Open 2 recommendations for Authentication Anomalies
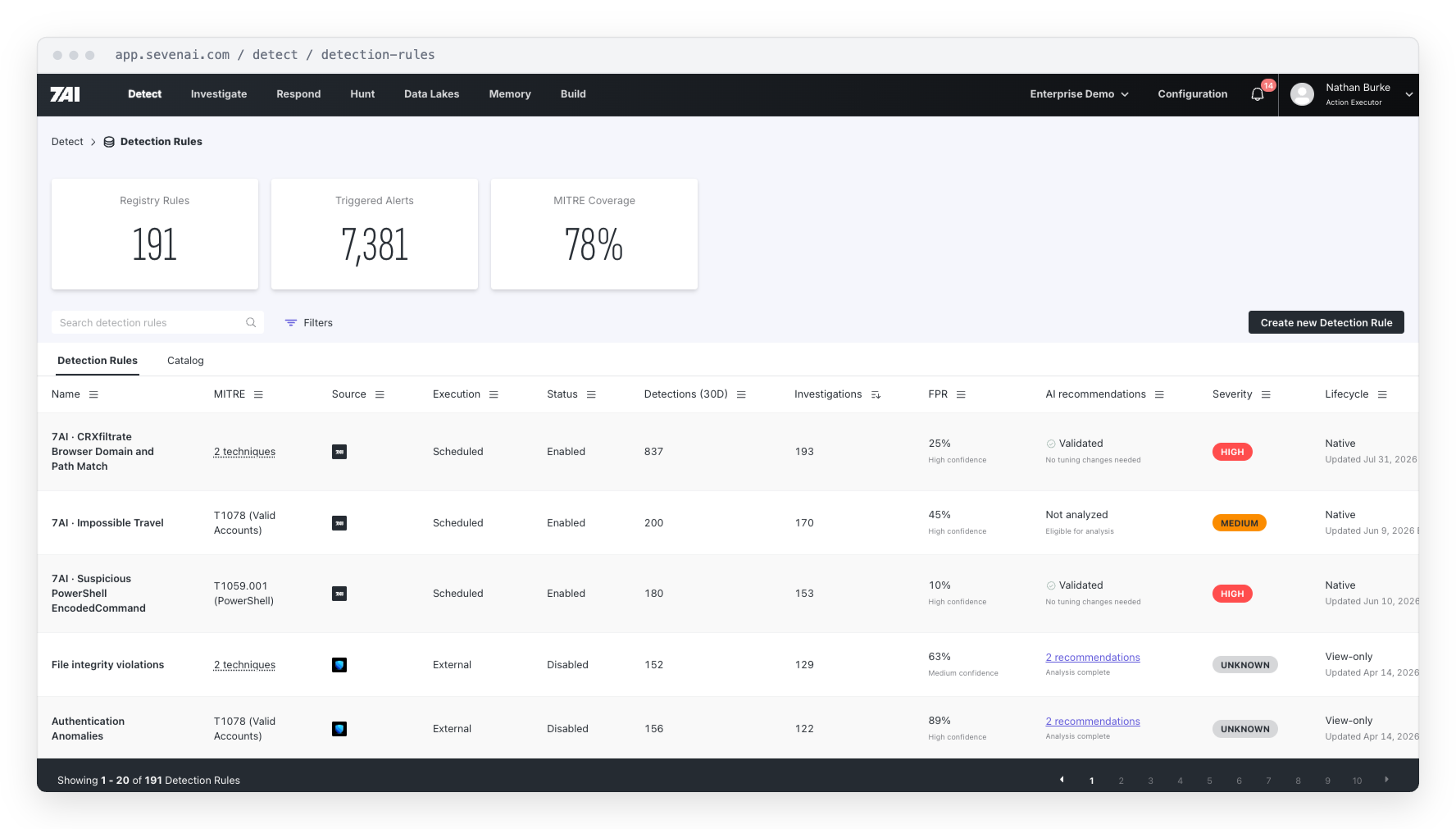This screenshot has height=829, width=1456. pyautogui.click(x=1093, y=722)
